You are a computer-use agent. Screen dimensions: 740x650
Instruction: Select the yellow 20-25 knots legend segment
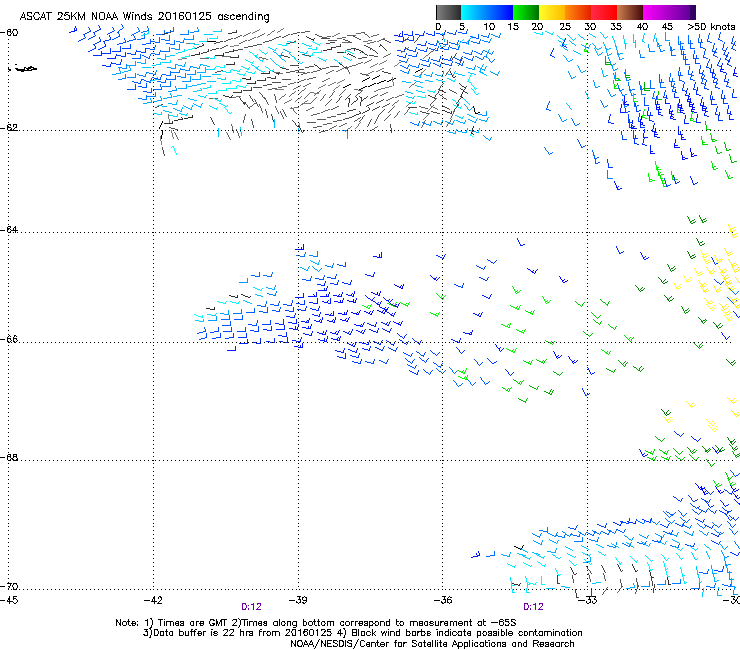pos(552,12)
